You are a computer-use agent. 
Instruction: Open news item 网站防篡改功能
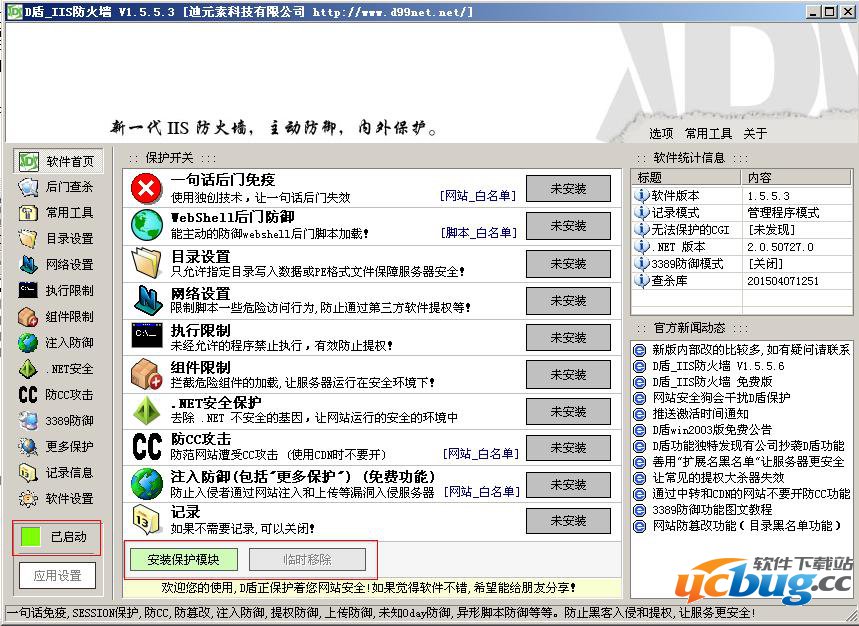(747, 526)
